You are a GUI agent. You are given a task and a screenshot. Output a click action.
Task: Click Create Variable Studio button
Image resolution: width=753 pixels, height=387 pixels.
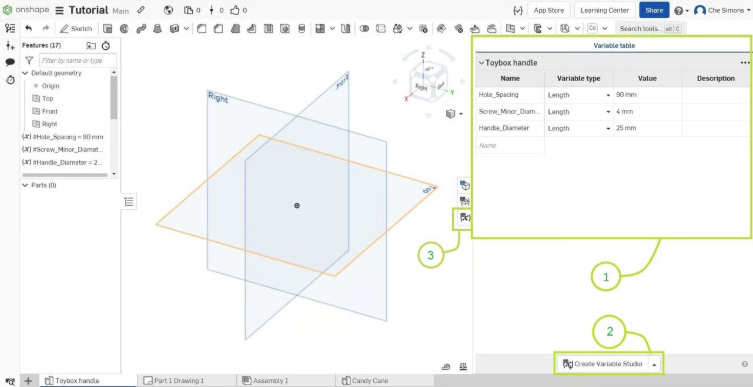pos(602,364)
